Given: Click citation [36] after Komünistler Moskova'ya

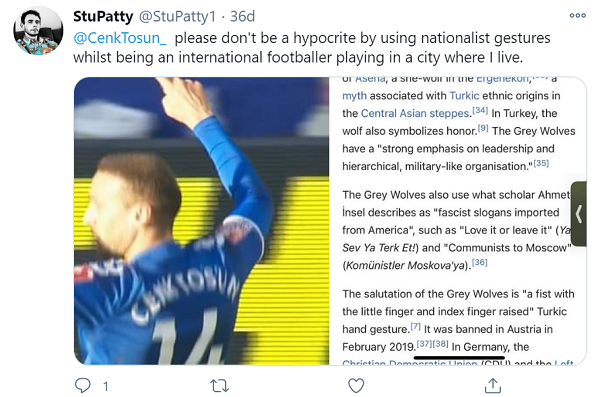Looking at the screenshot, I should 479,263.
